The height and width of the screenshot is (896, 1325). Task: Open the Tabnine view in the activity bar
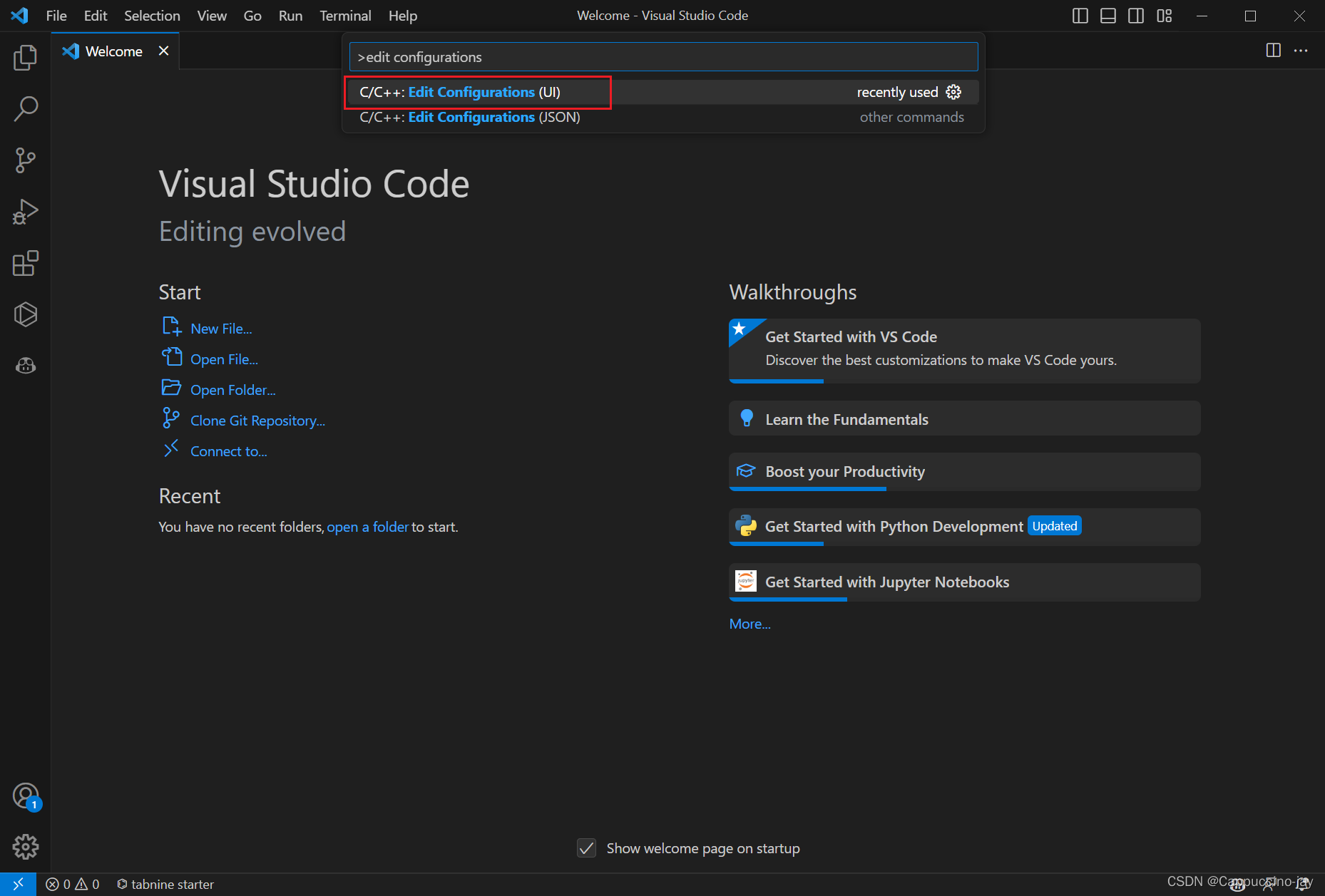(x=25, y=314)
